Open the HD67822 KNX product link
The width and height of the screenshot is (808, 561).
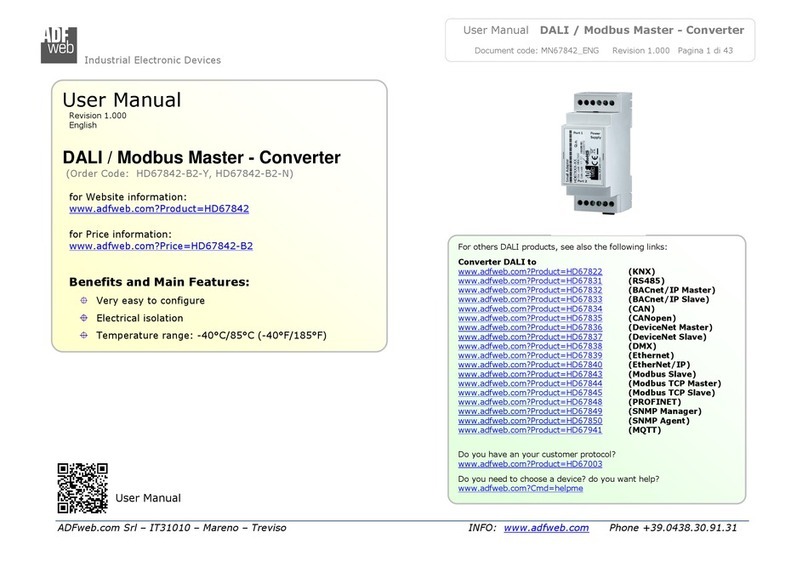pyautogui.click(x=530, y=271)
